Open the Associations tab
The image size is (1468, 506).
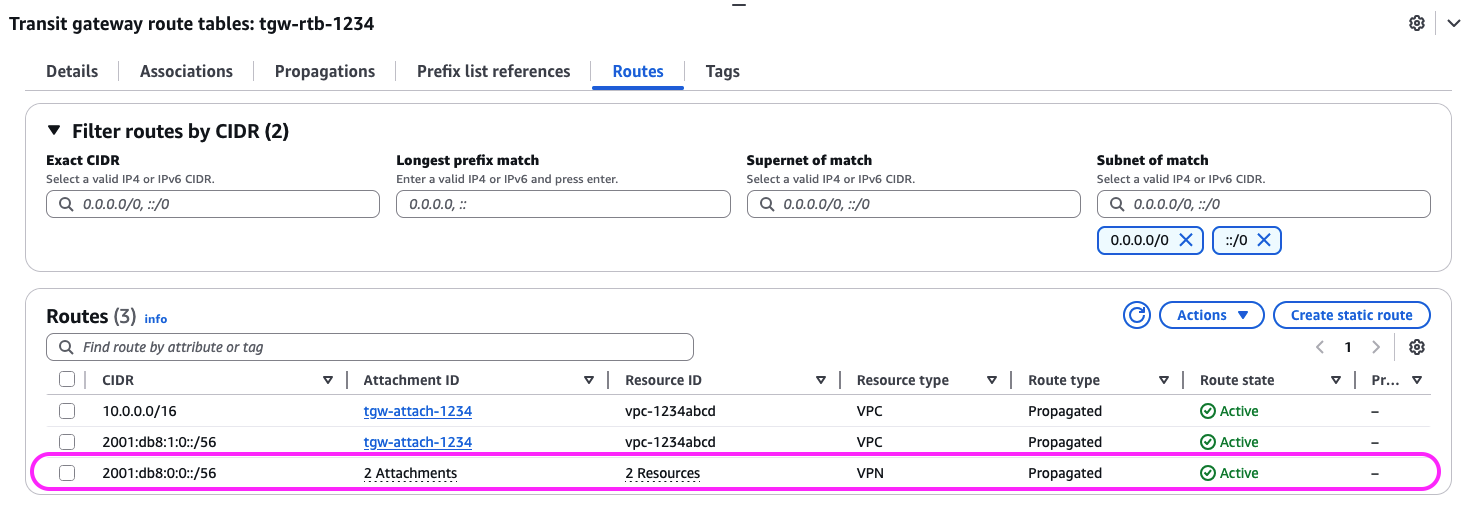[x=186, y=71]
